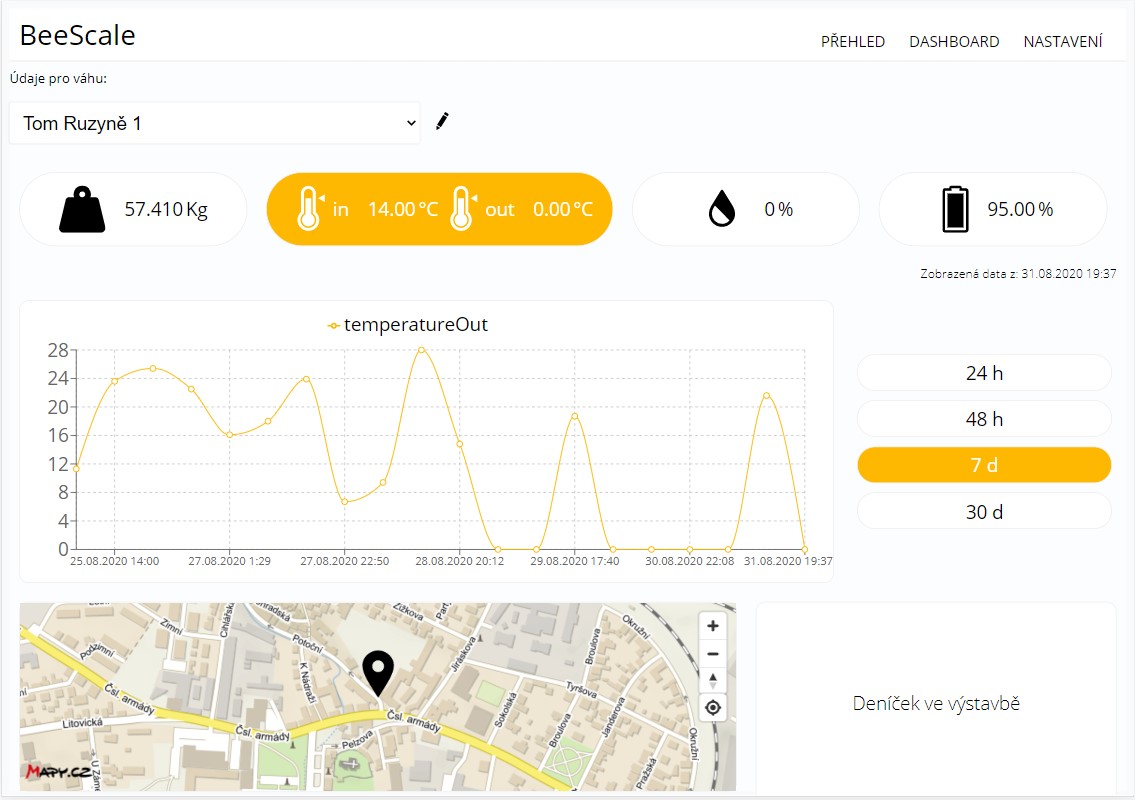The image size is (1135, 800).
Task: Click the map compass reset-north control
Action: (x=713, y=680)
